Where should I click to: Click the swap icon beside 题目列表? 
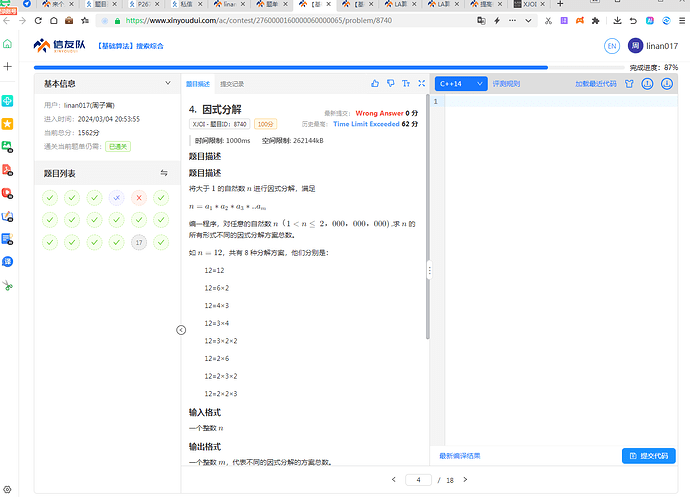coord(164,173)
